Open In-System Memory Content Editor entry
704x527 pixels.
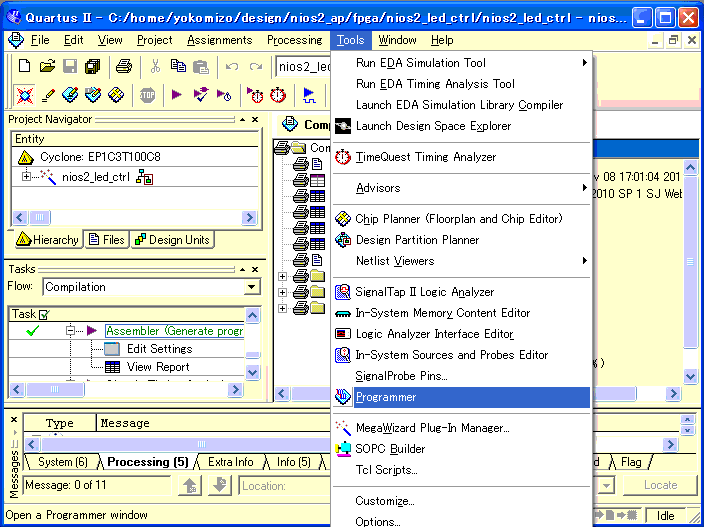click(461, 313)
